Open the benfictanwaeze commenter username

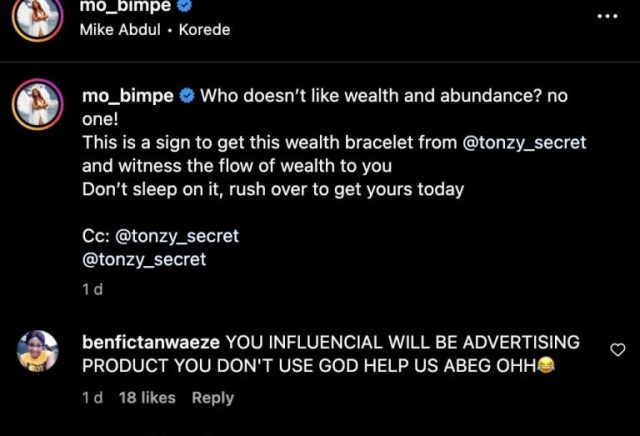[x=151, y=343]
